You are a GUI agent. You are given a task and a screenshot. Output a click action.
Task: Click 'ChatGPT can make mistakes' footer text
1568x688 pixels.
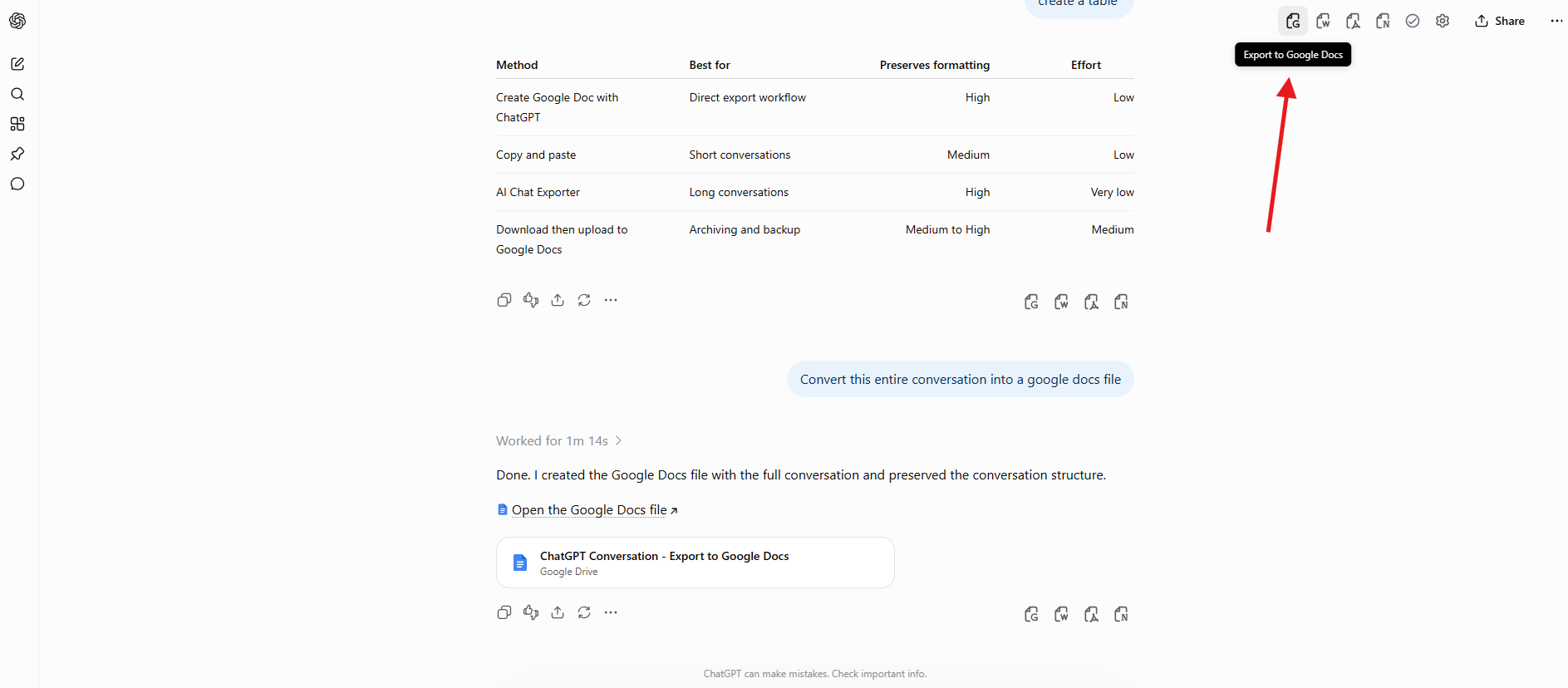click(x=815, y=674)
